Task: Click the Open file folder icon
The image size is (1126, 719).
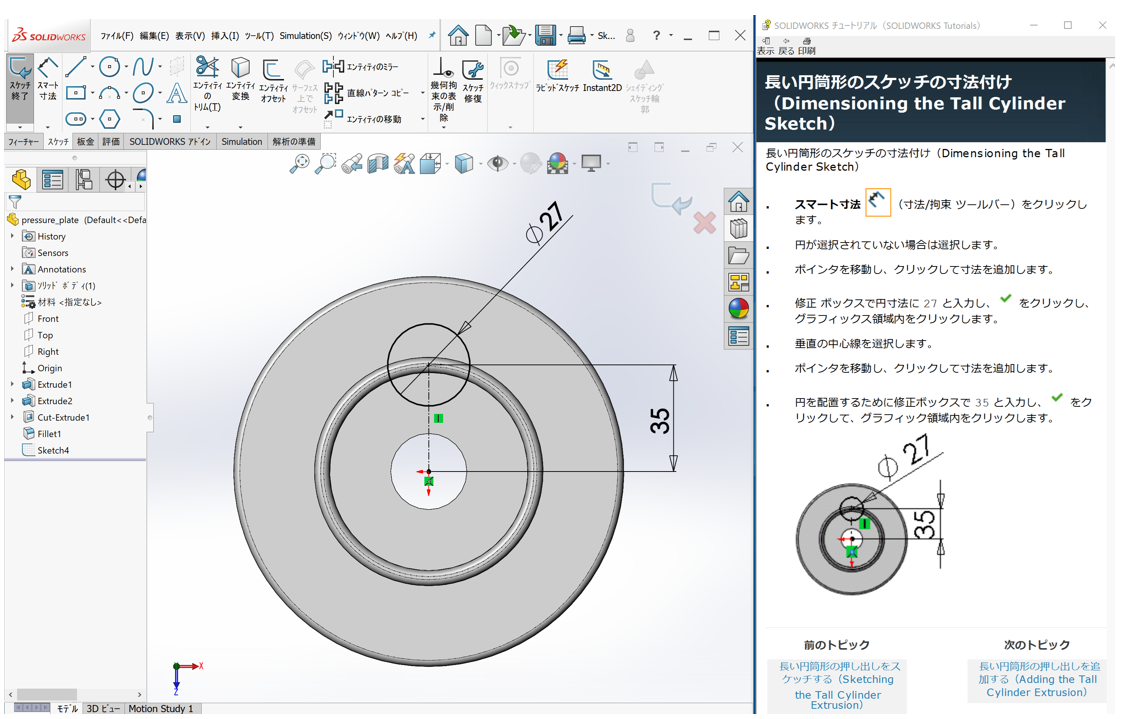Action: tap(513, 34)
